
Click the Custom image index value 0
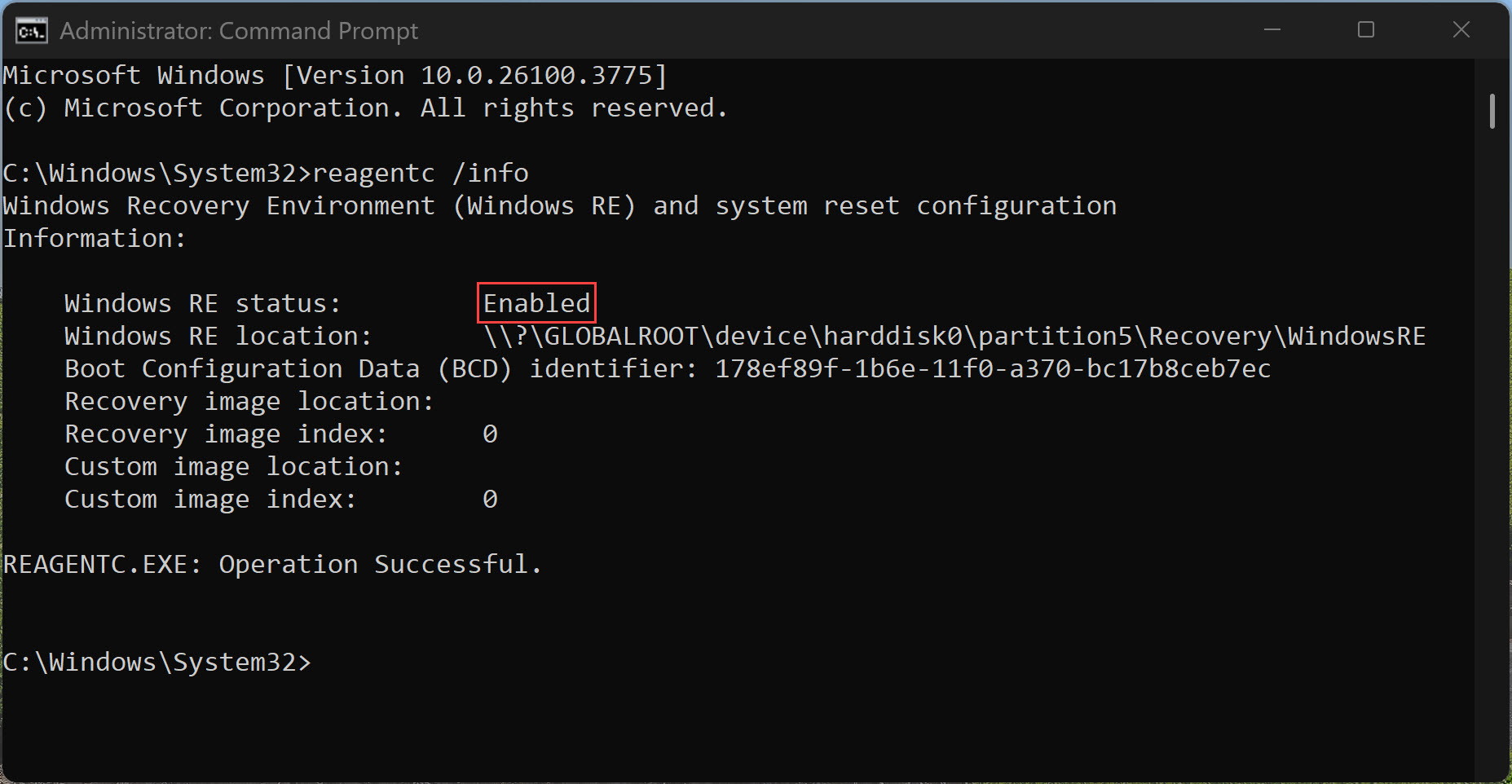(490, 499)
